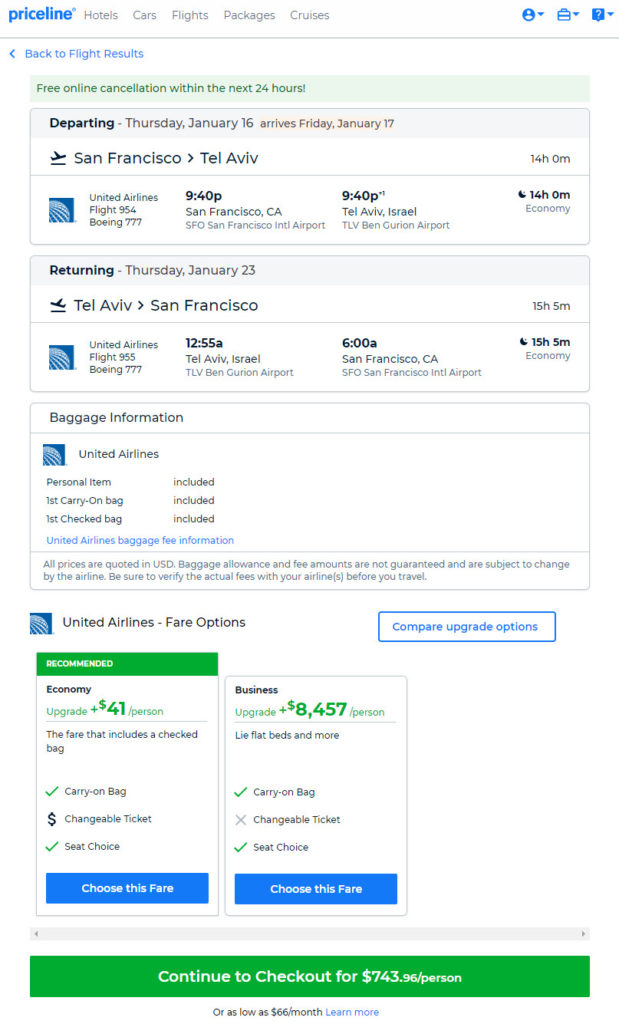The width and height of the screenshot is (619, 1024).
Task: Click the fare options horizontal scrollbar
Action: click(x=310, y=934)
